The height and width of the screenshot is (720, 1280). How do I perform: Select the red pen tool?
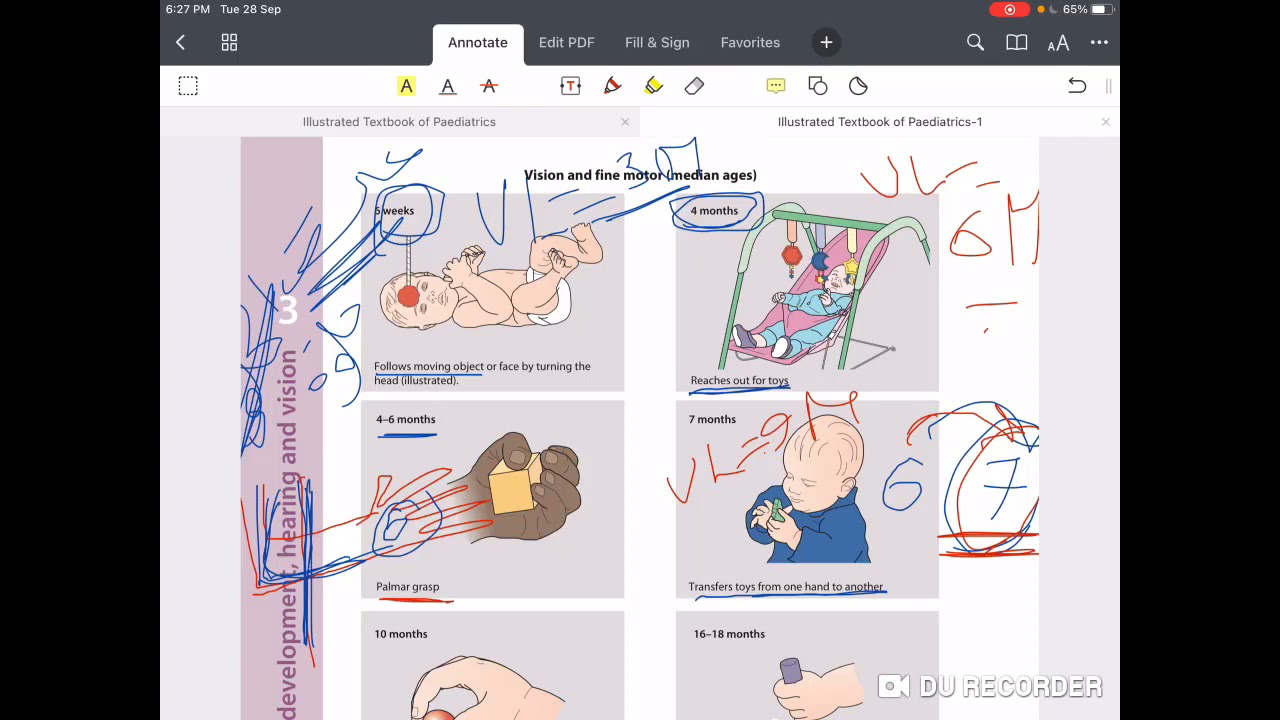pyautogui.click(x=612, y=86)
